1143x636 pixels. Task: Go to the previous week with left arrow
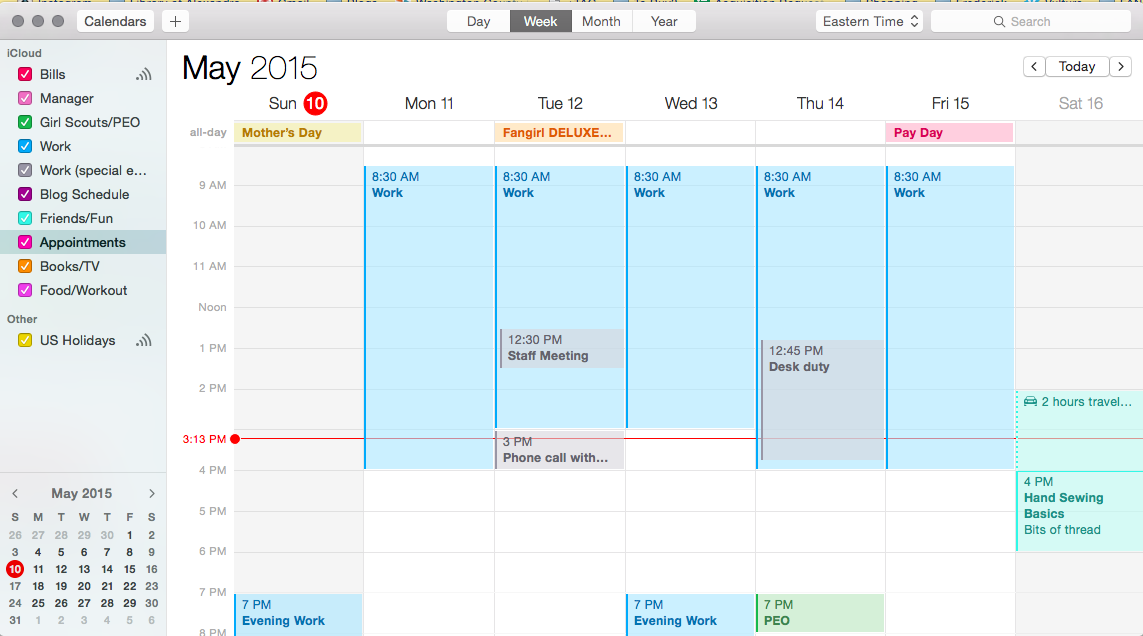[1034, 66]
